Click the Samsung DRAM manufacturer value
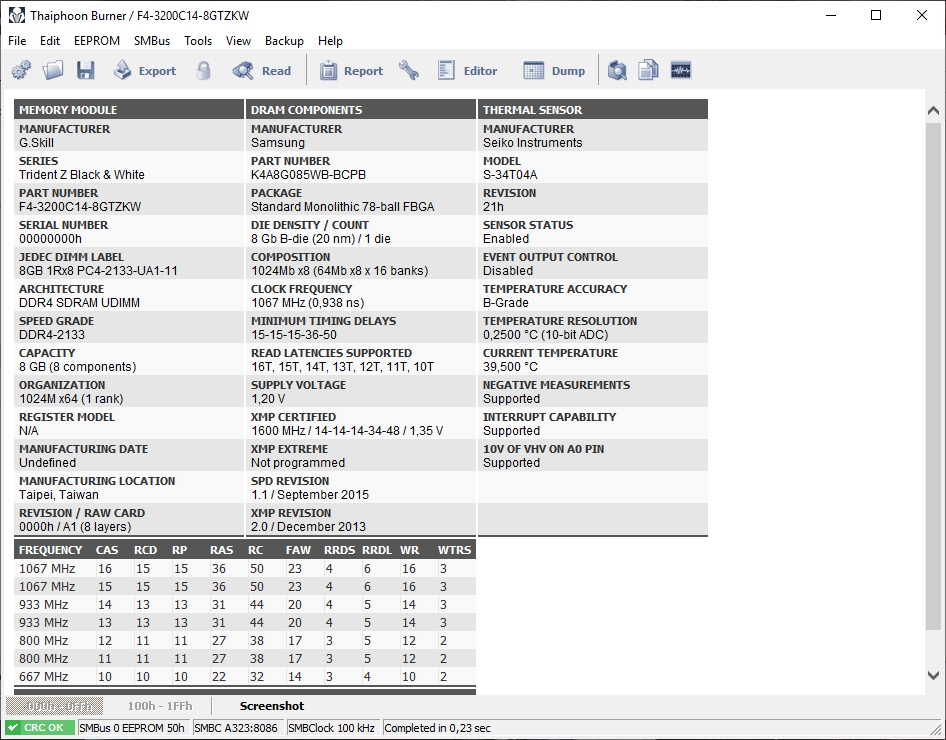The height and width of the screenshot is (740, 946). pos(278,143)
